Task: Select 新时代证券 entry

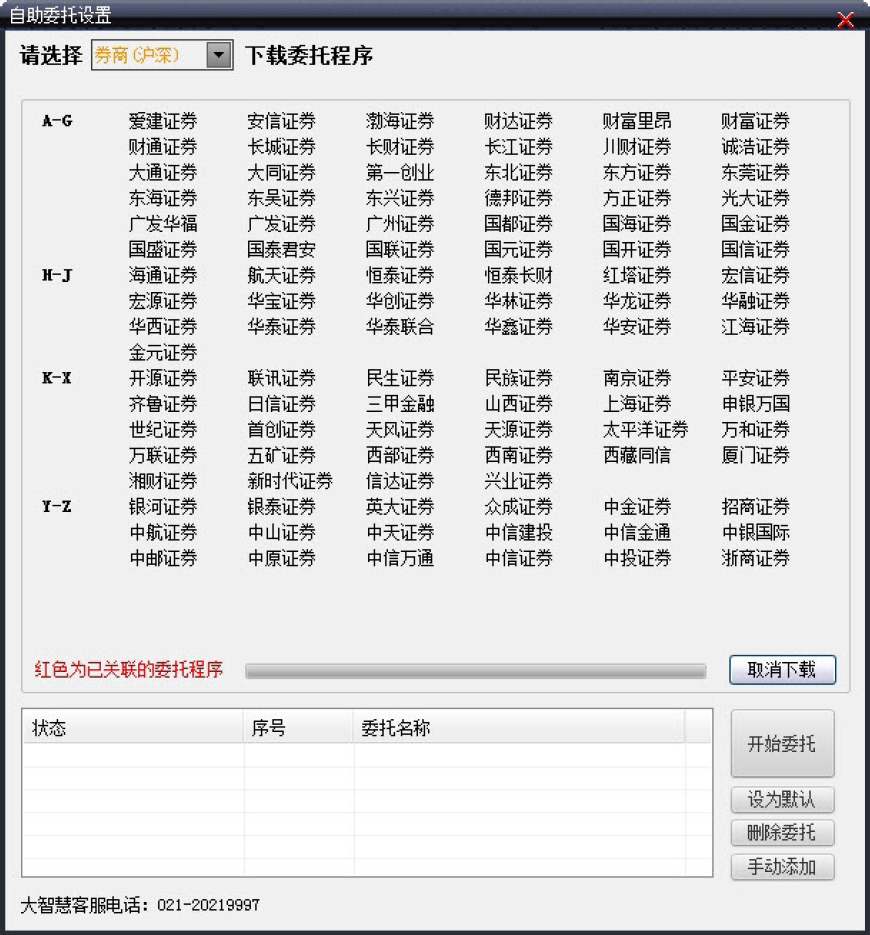Action: [290, 481]
